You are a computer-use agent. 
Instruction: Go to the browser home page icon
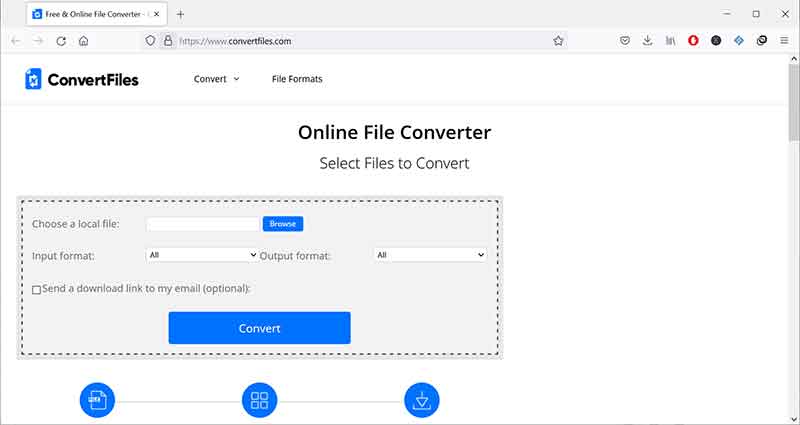coord(84,41)
